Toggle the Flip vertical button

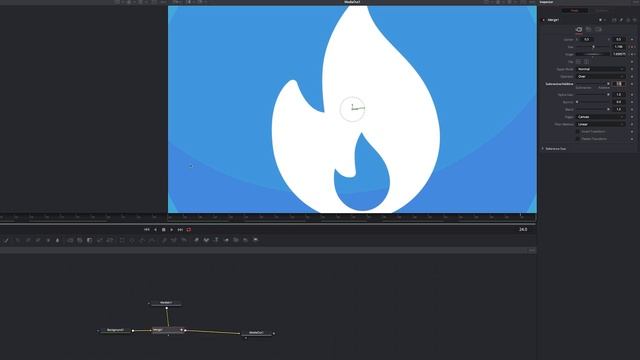pos(587,62)
